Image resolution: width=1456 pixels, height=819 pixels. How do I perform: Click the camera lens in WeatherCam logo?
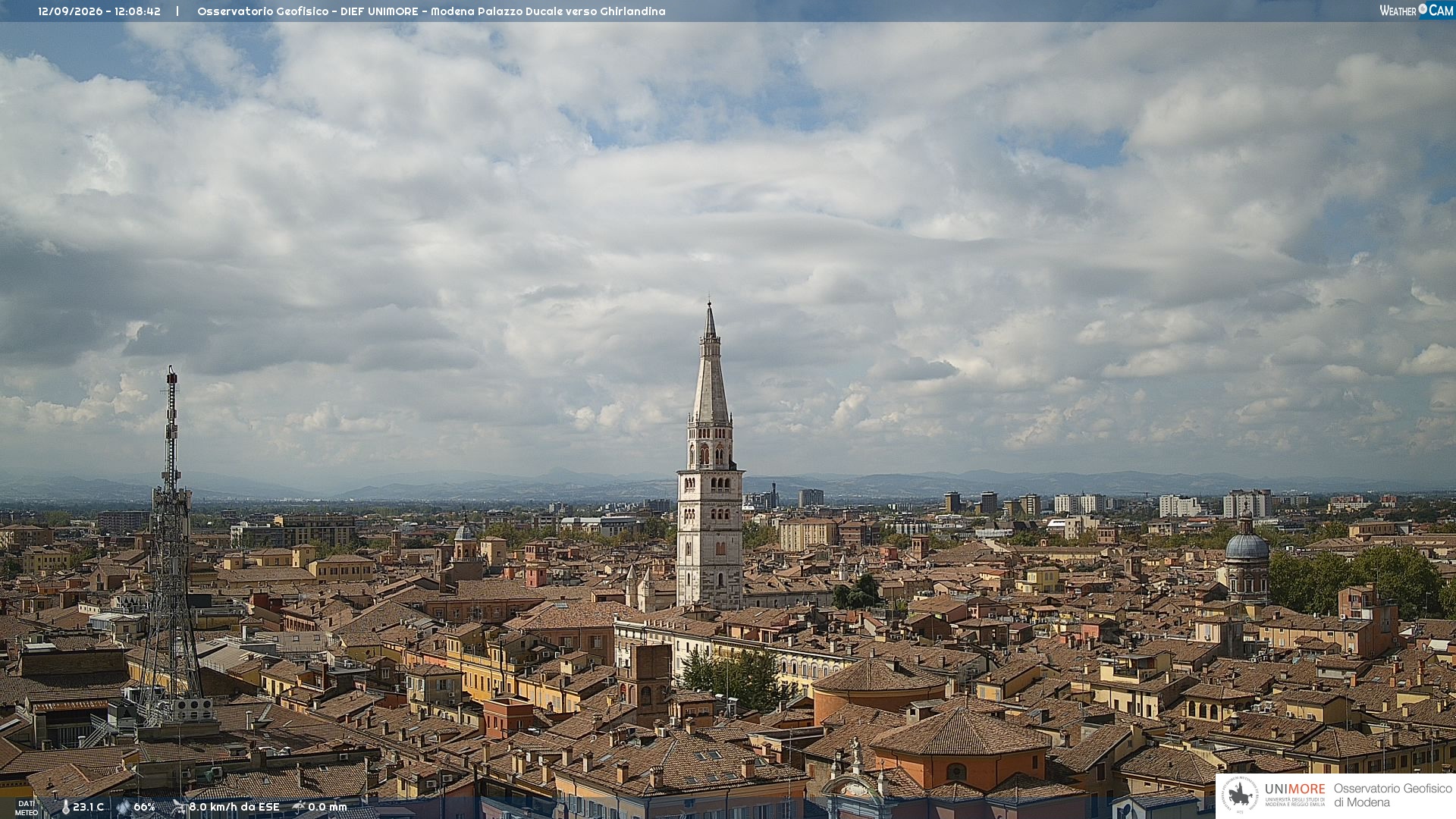[x=1423, y=9]
